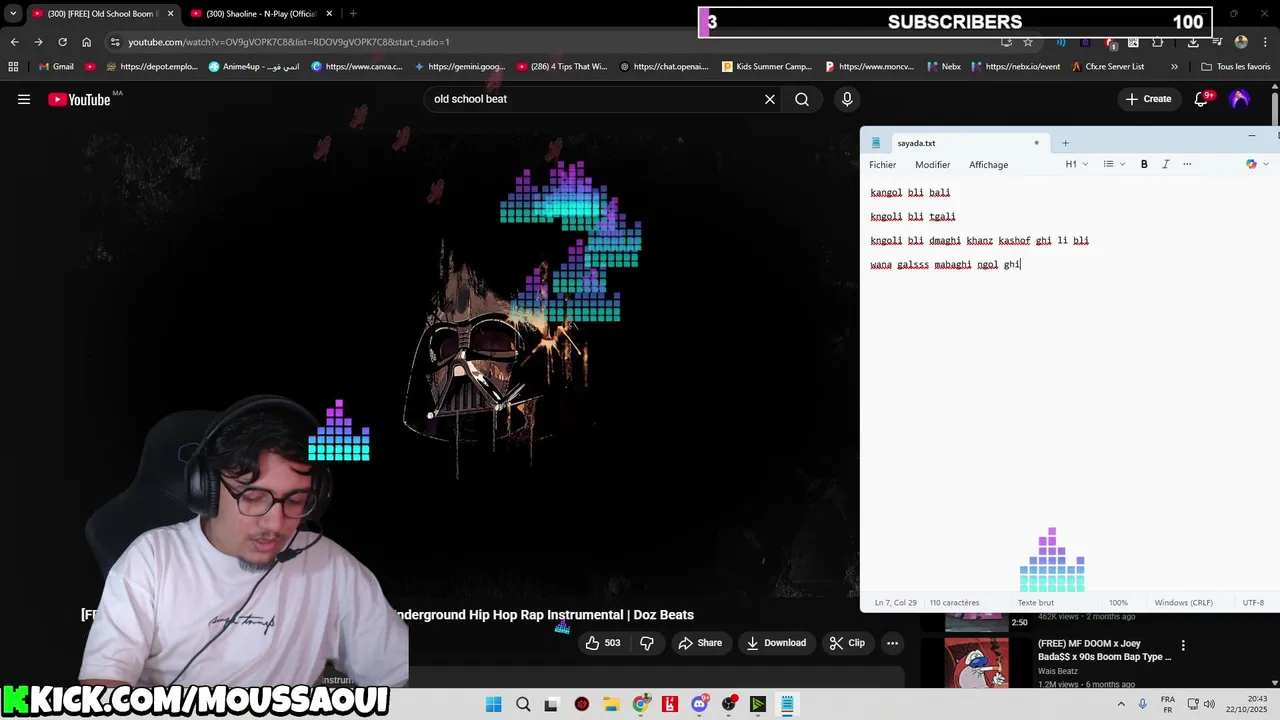Viewport: 1280px width, 720px height.
Task: Open Kids Summer Camp bookmark
Action: 767,67
